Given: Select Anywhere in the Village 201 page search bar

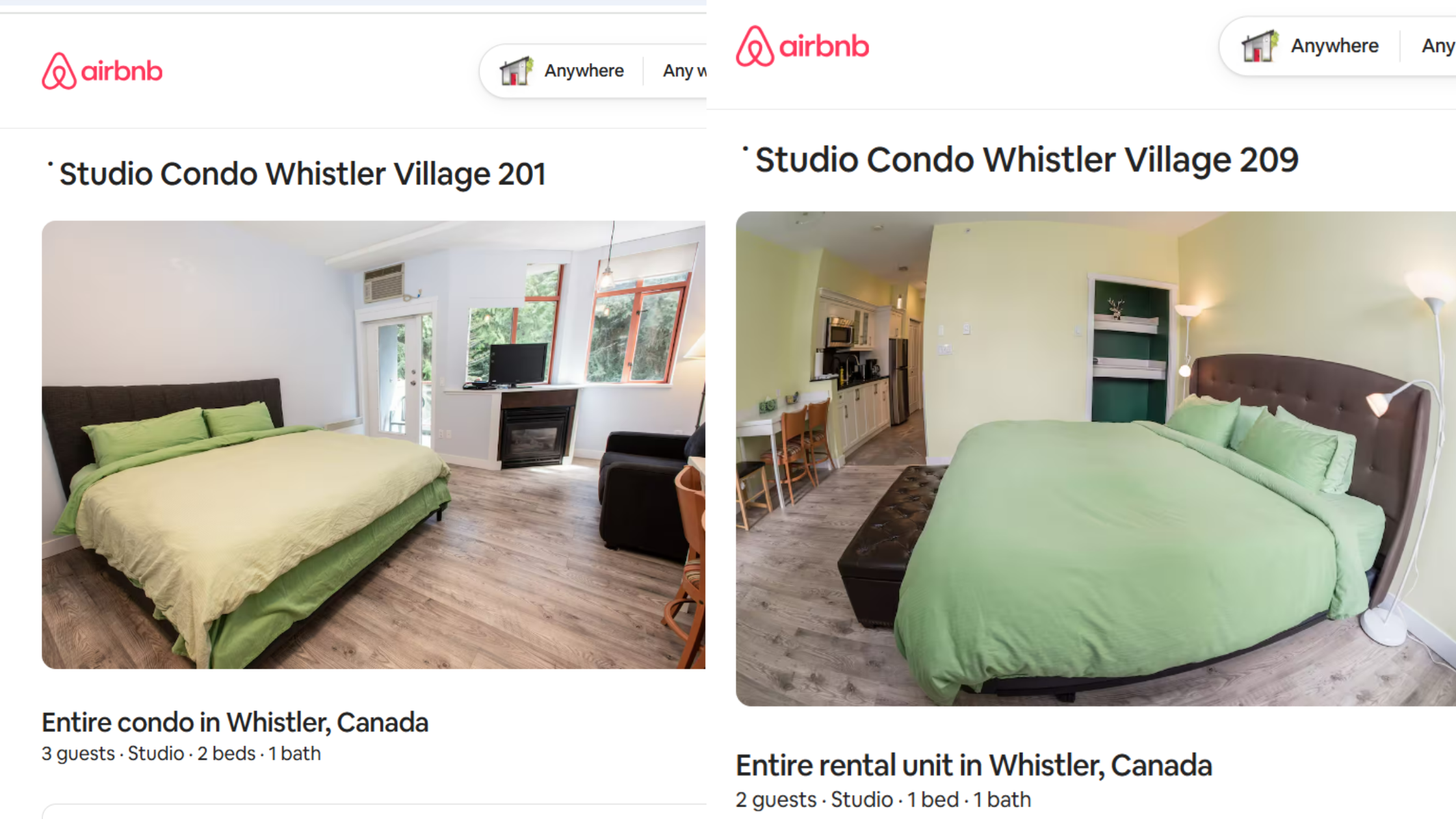Looking at the screenshot, I should pos(584,71).
